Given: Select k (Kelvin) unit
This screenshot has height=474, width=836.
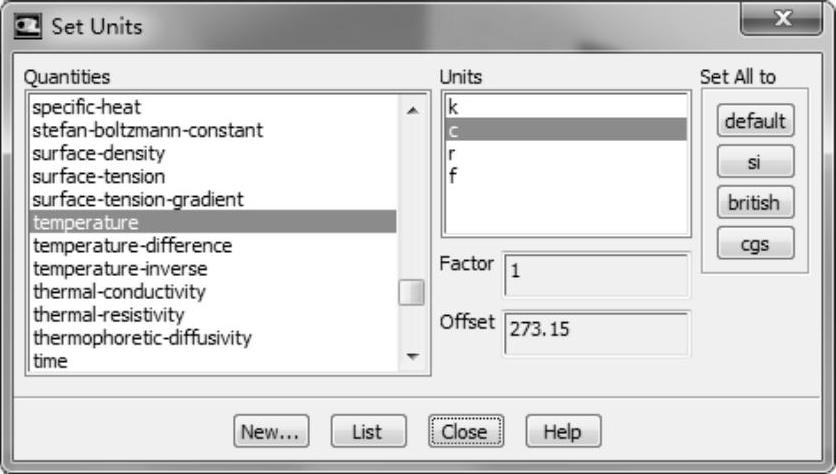Looking at the screenshot, I should (454, 107).
